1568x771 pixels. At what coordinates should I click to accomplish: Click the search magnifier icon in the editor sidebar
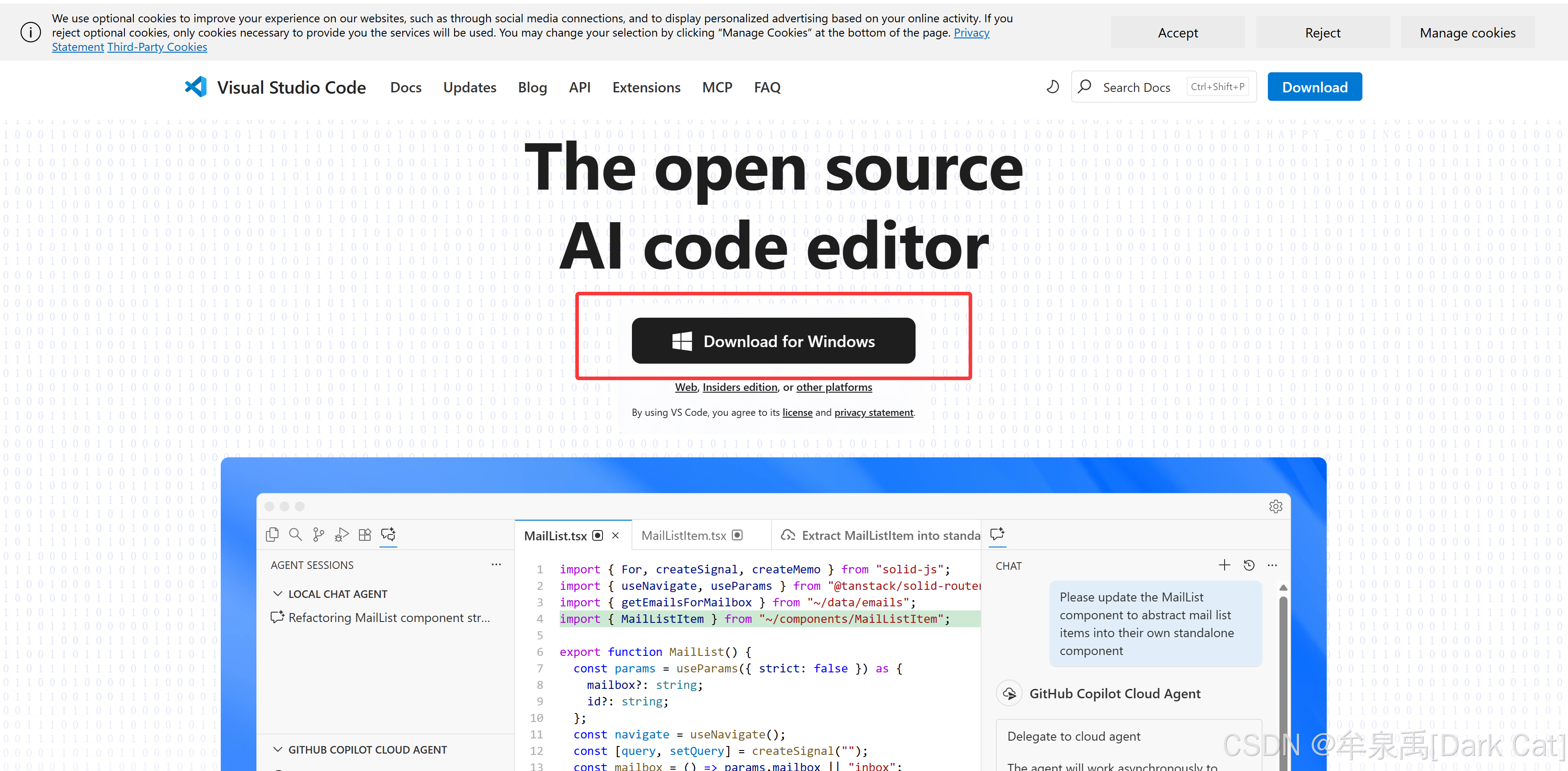point(295,534)
